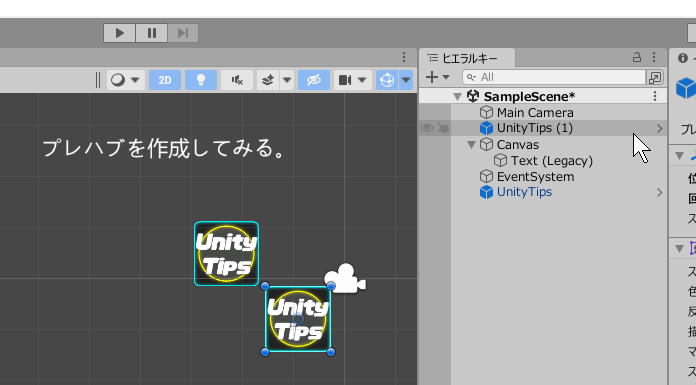Open the scene effects dropdown arrow

287,80
